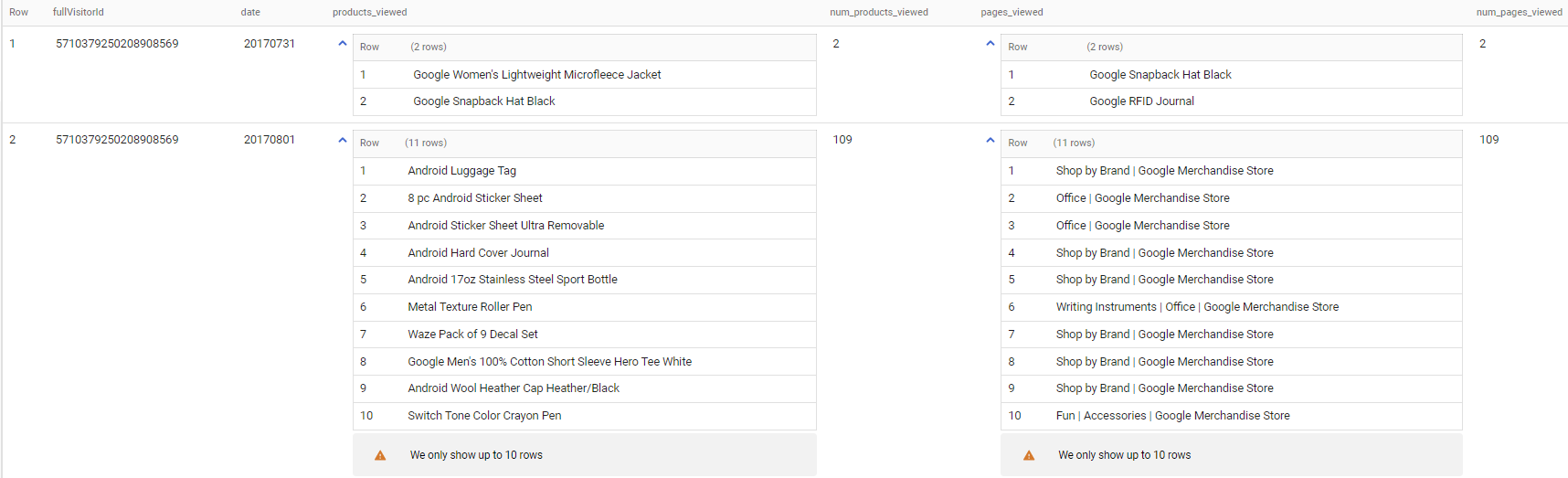This screenshot has width=1568, height=478.
Task: Select Android Hard Cover Journal
Action: pos(479,253)
